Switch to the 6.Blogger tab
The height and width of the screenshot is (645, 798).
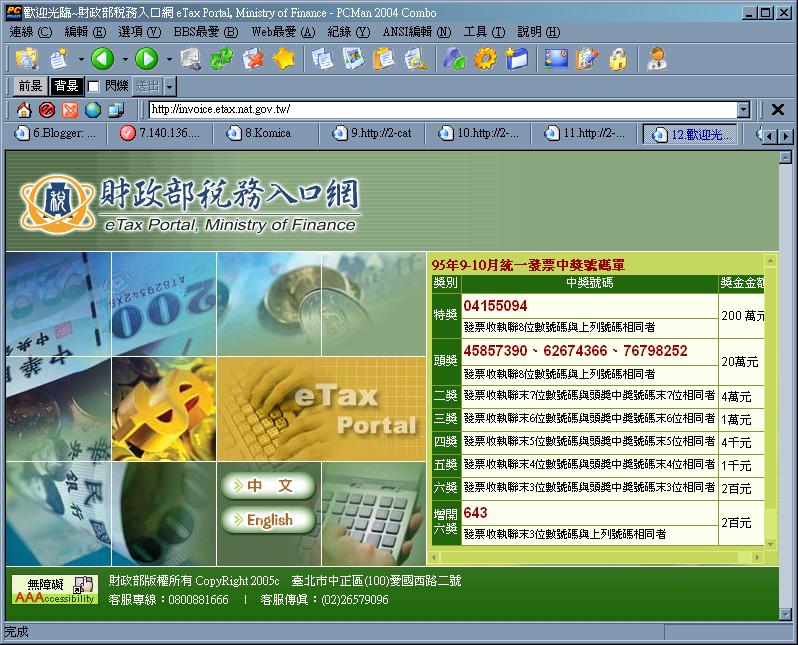click(x=56, y=133)
